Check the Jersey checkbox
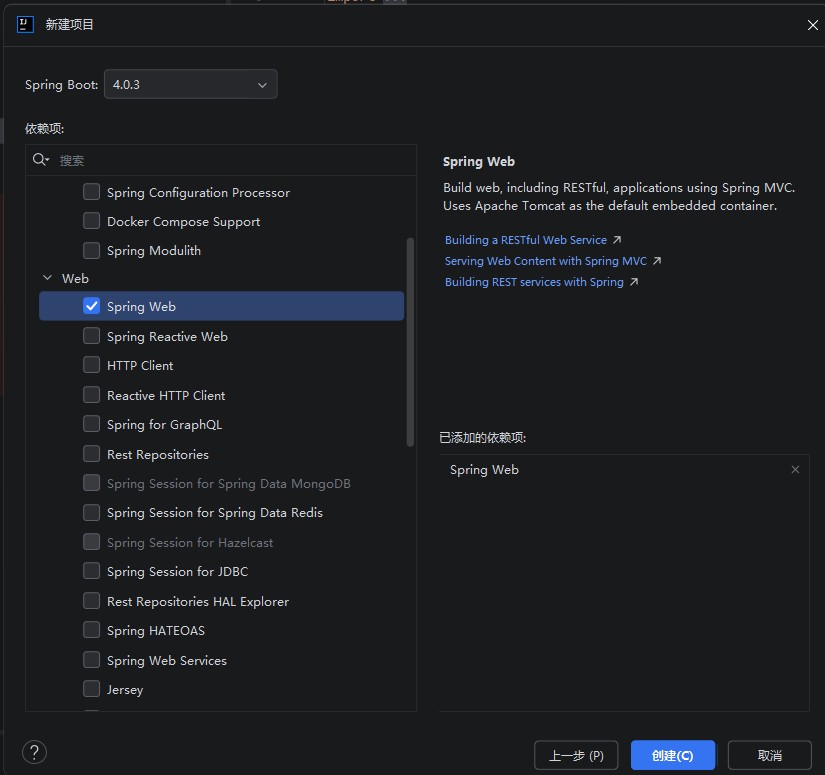 click(x=92, y=689)
